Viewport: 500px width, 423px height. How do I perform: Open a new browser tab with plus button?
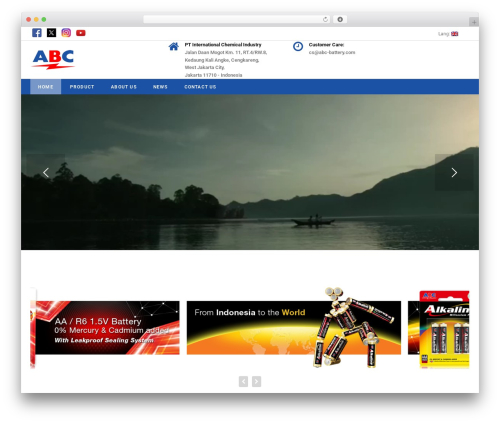click(474, 22)
